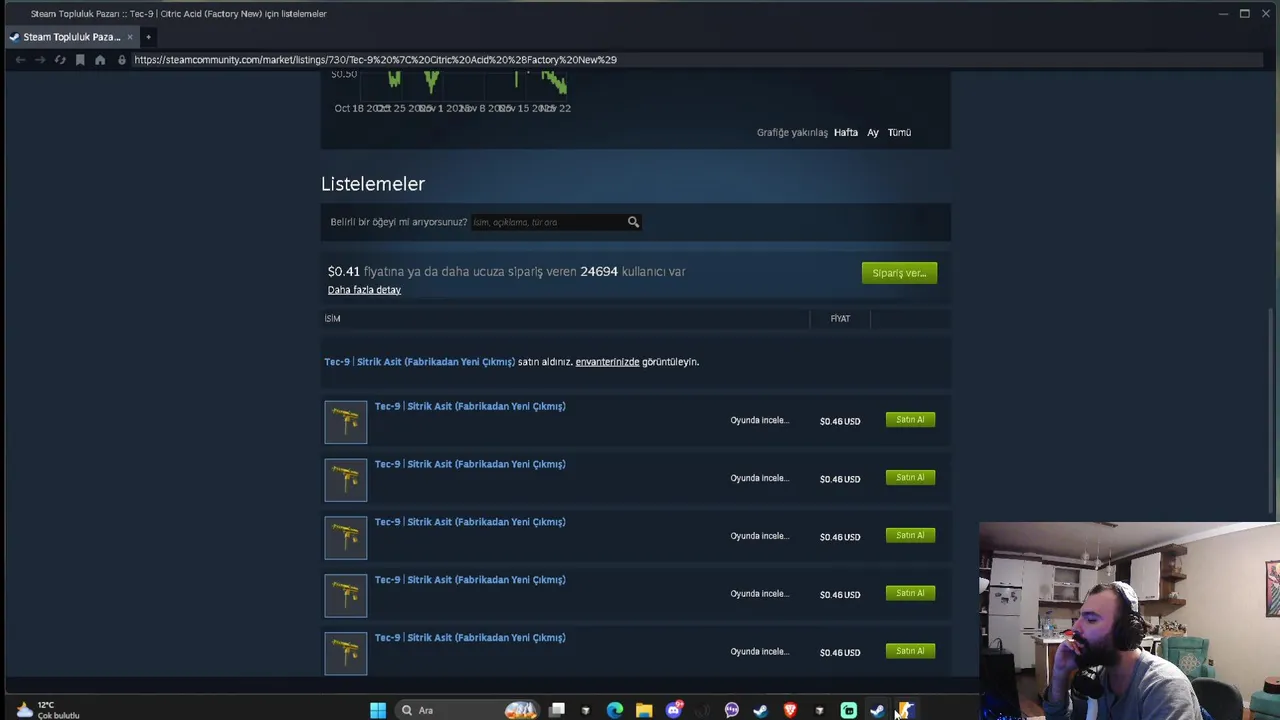Click the first listing's $0.46 USD price

pos(840,422)
